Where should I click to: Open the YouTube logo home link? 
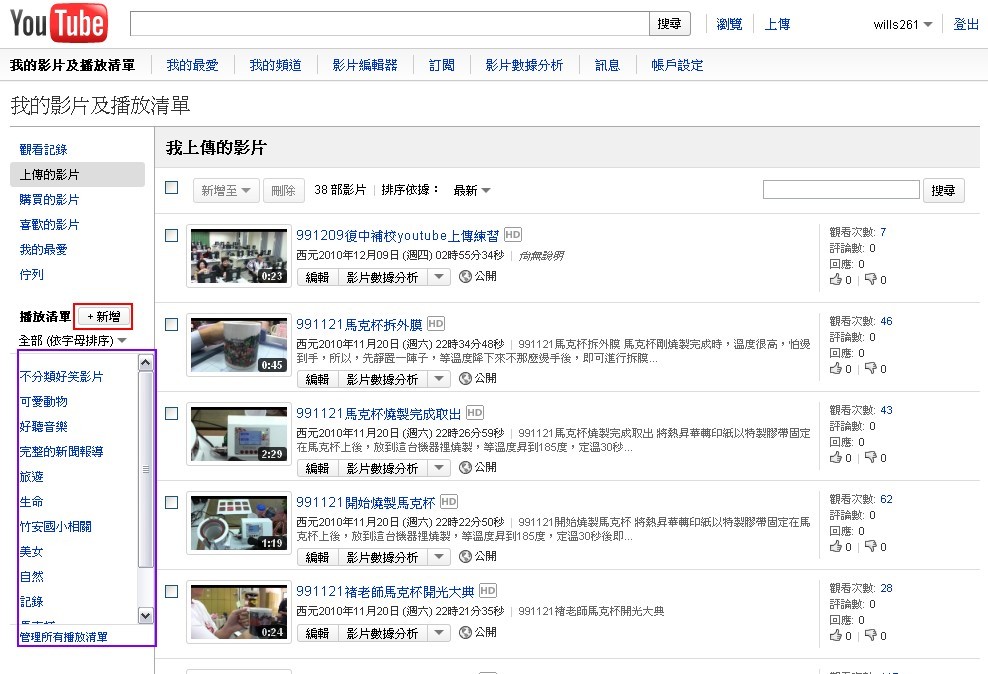[x=59, y=23]
